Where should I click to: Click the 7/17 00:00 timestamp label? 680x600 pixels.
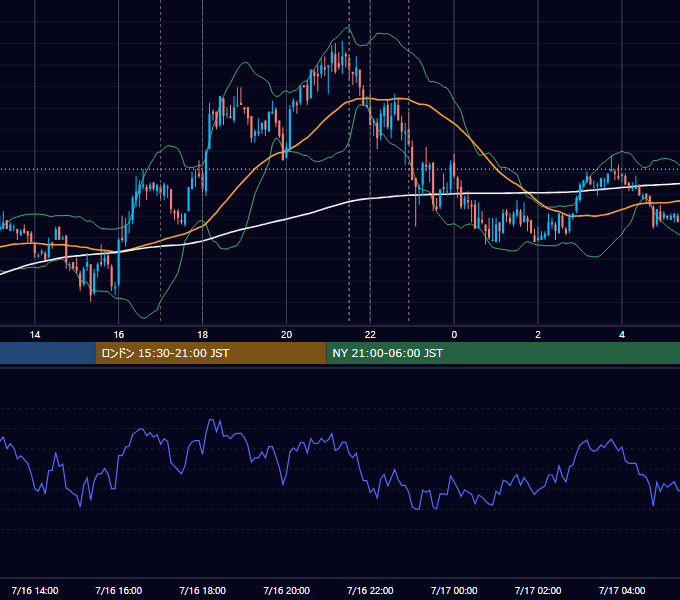[x=454, y=590]
